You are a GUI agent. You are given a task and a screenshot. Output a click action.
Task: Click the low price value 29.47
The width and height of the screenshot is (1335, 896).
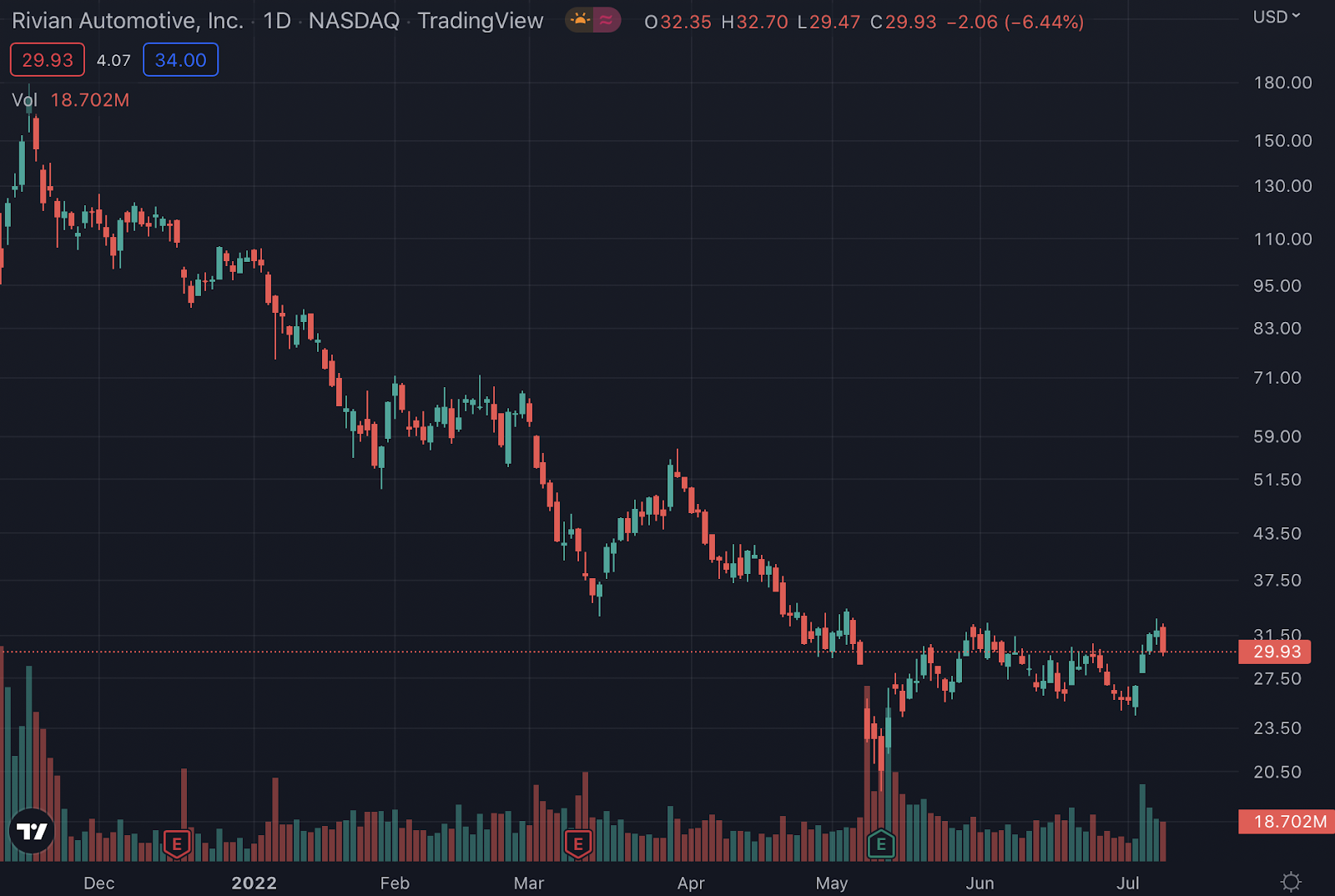(x=834, y=22)
